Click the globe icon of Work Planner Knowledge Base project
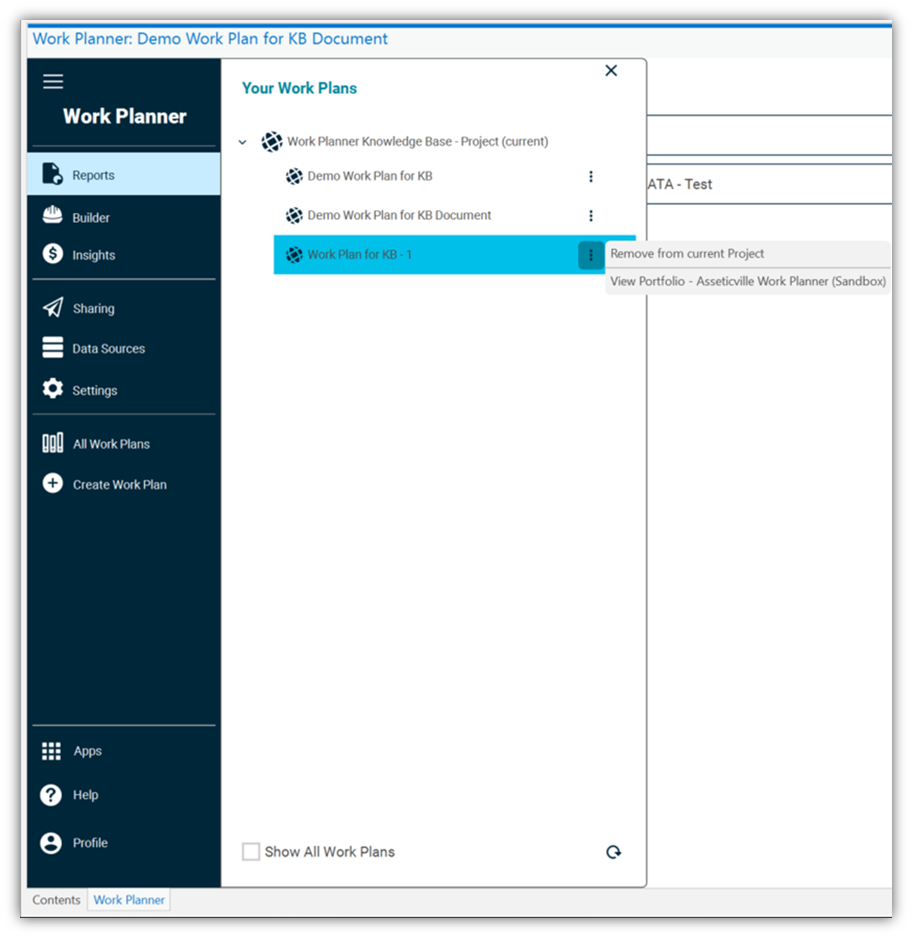The image size is (912, 938). [272, 142]
